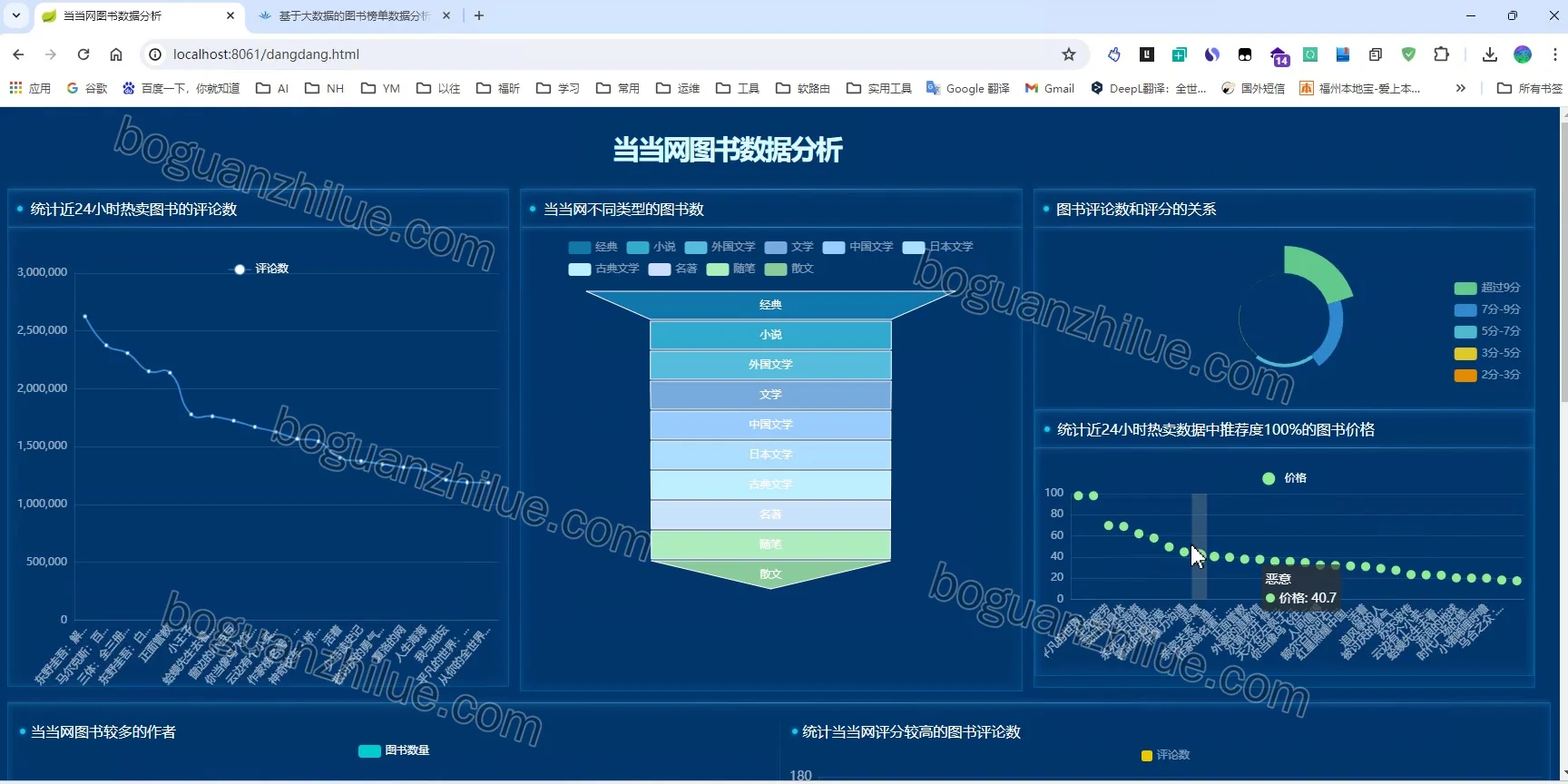Reload the dangdang.html page
The height and width of the screenshot is (784, 1568).
(x=83, y=54)
